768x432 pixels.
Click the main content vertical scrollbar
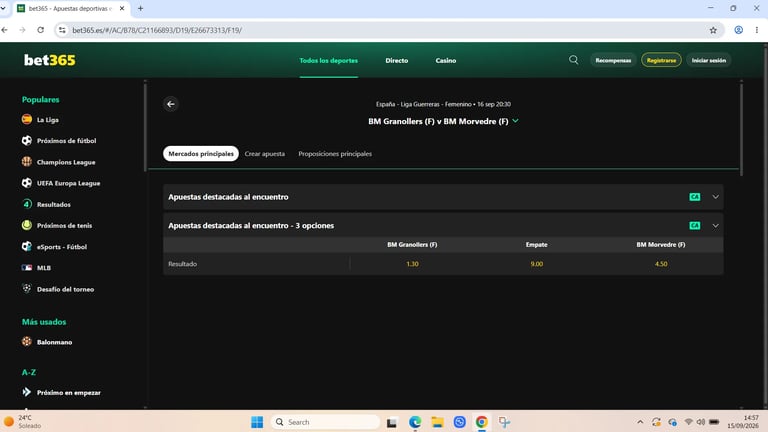tap(742, 130)
